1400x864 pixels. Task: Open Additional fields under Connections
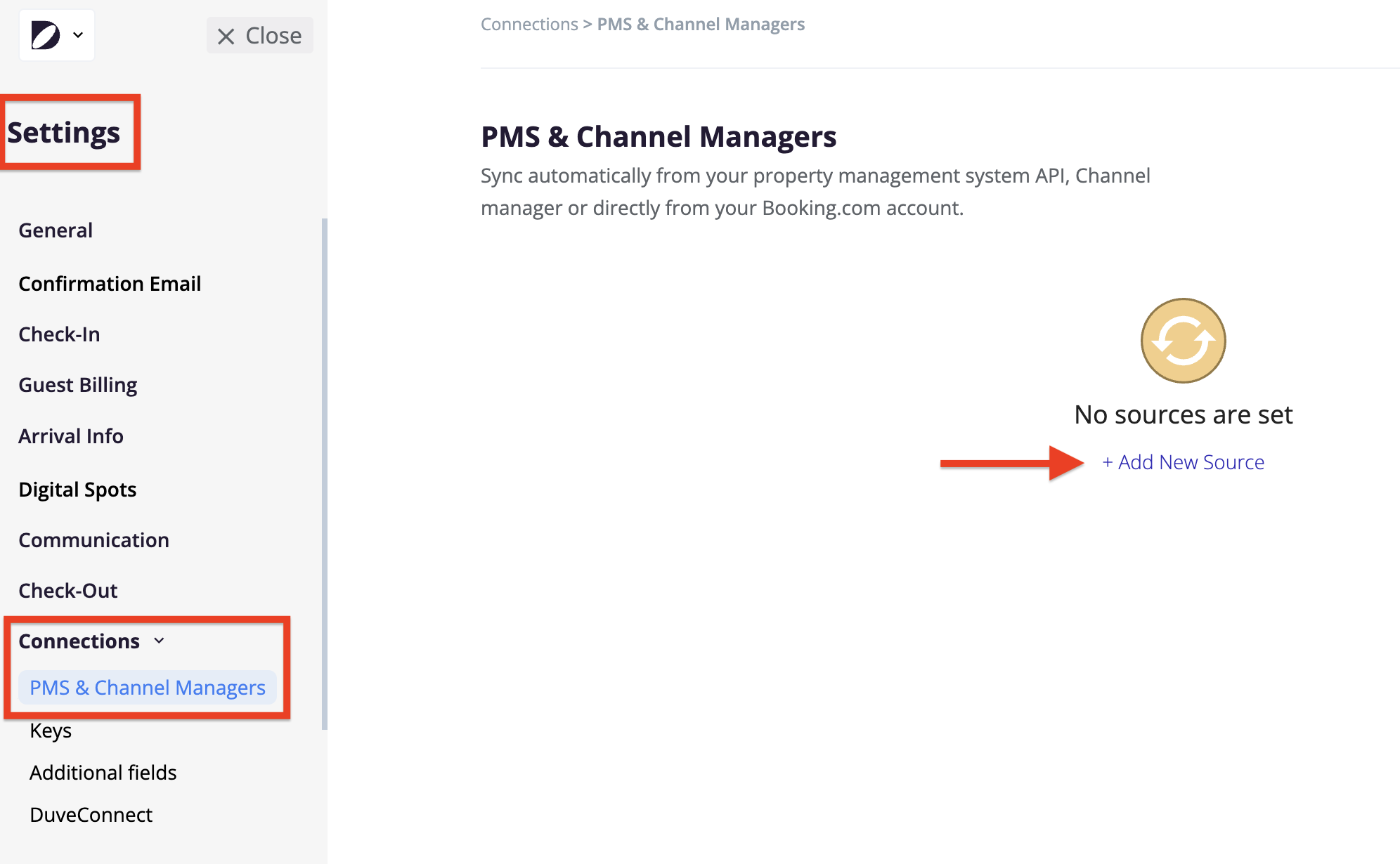pyautogui.click(x=103, y=773)
